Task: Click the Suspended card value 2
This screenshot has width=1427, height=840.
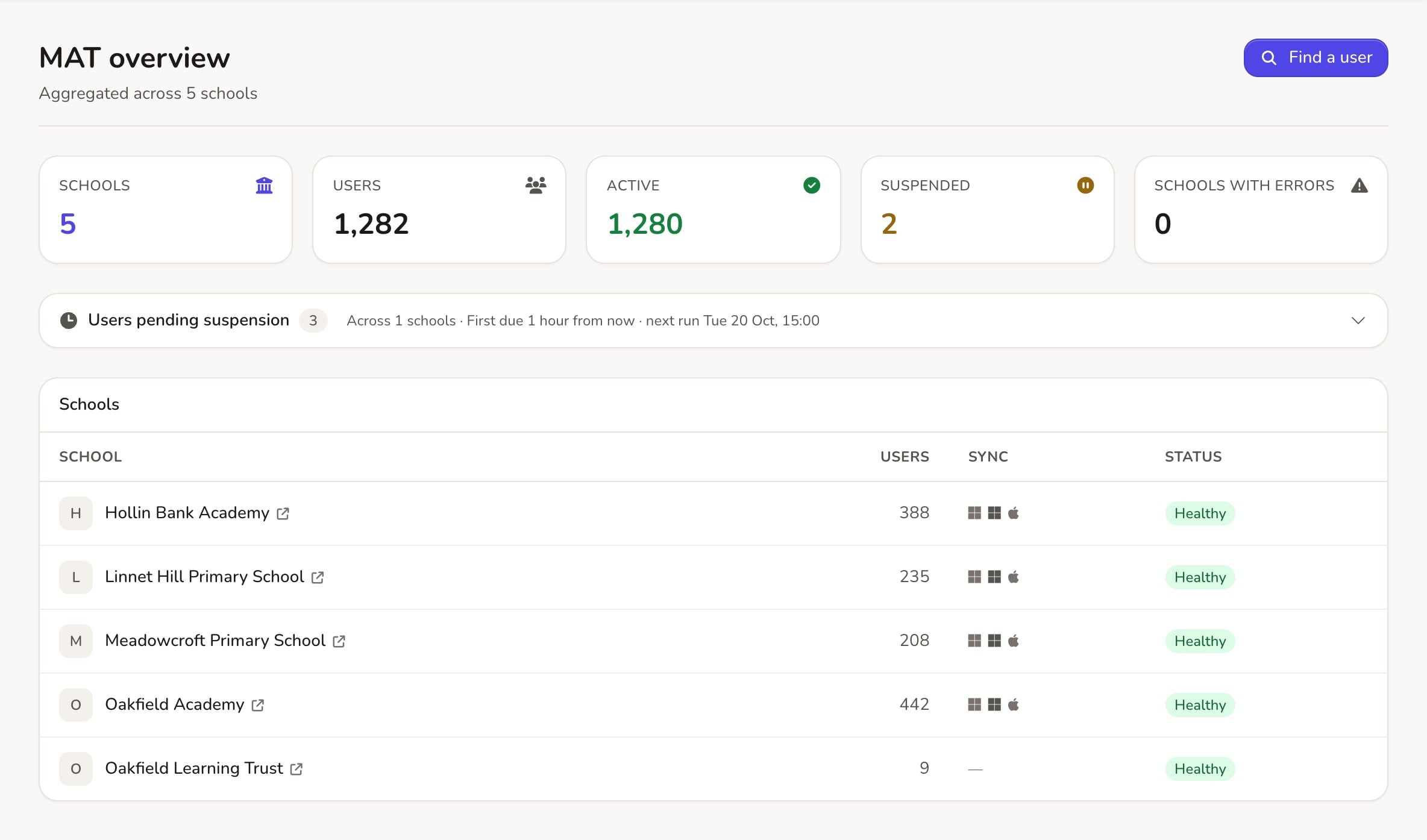Action: tap(889, 224)
